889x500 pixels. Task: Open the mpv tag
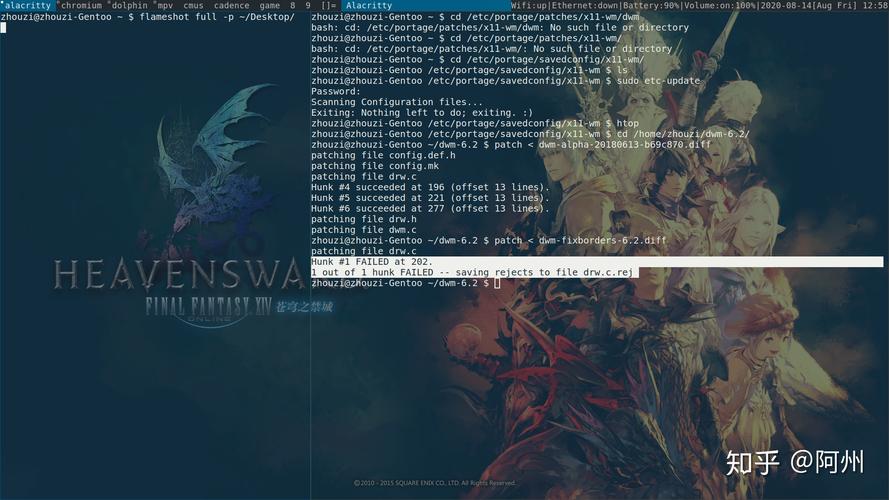164,5
